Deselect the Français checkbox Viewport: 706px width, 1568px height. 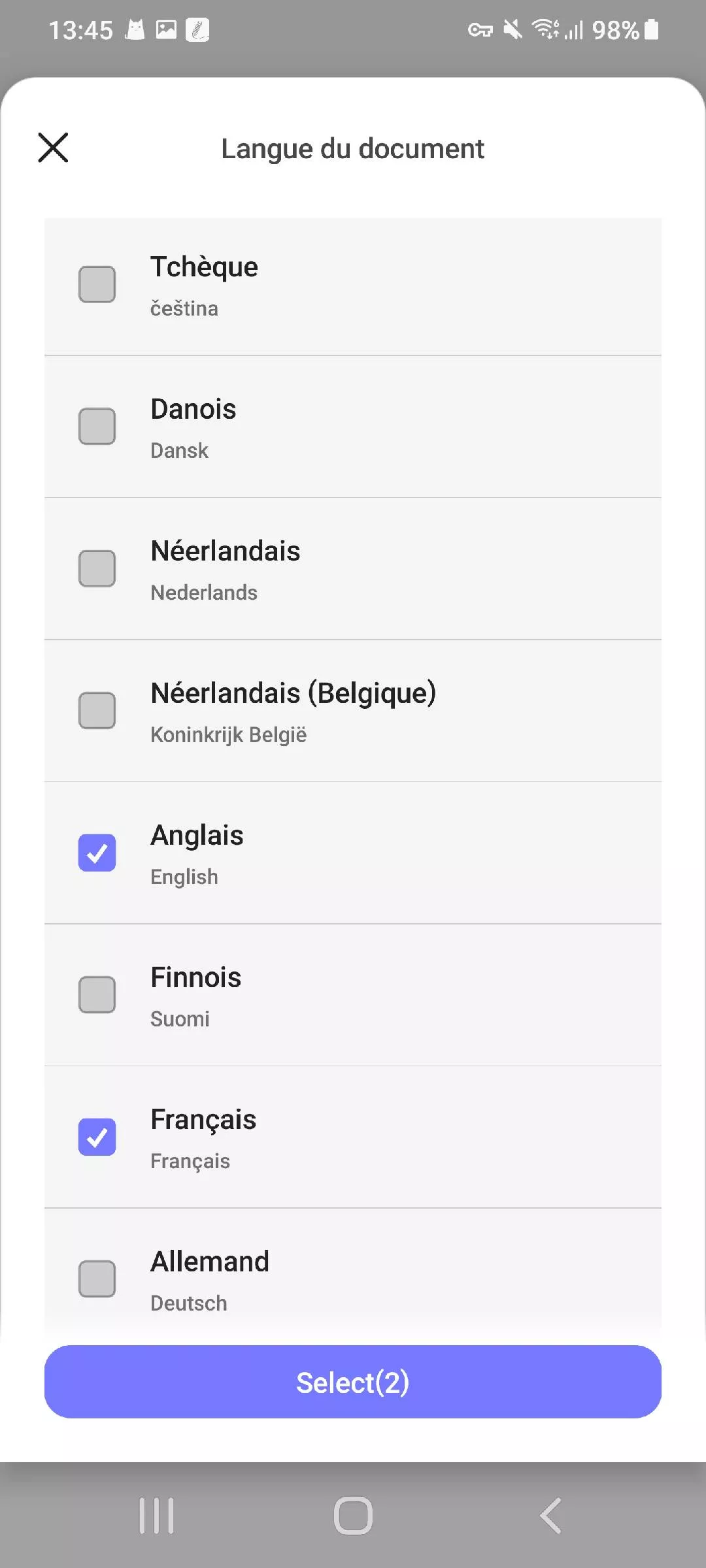pyautogui.click(x=97, y=1137)
